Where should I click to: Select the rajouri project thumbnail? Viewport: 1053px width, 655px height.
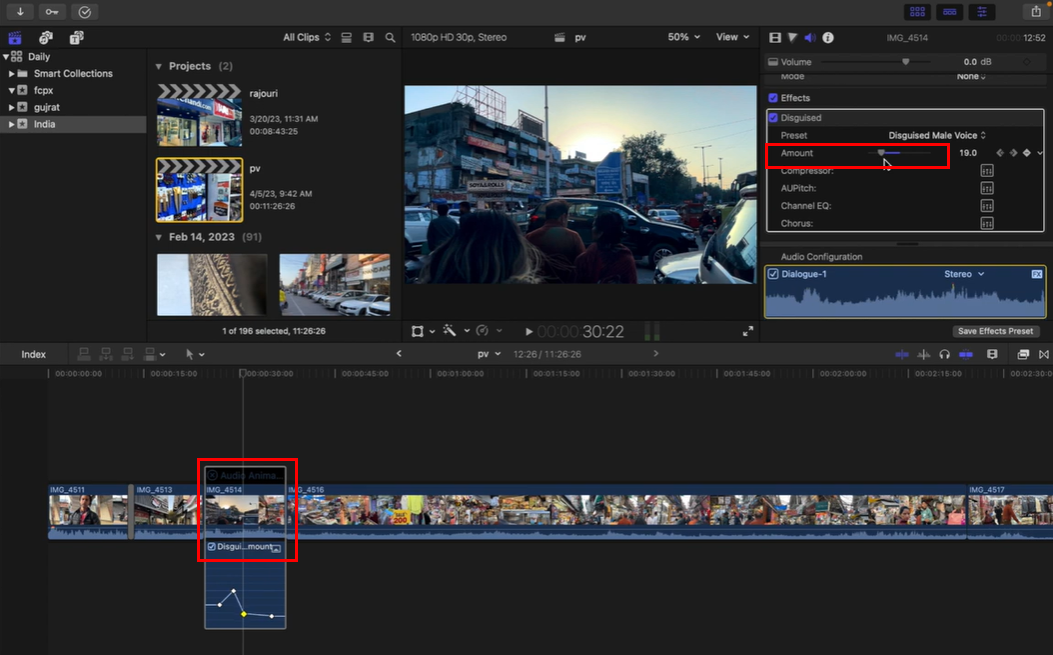pyautogui.click(x=199, y=116)
